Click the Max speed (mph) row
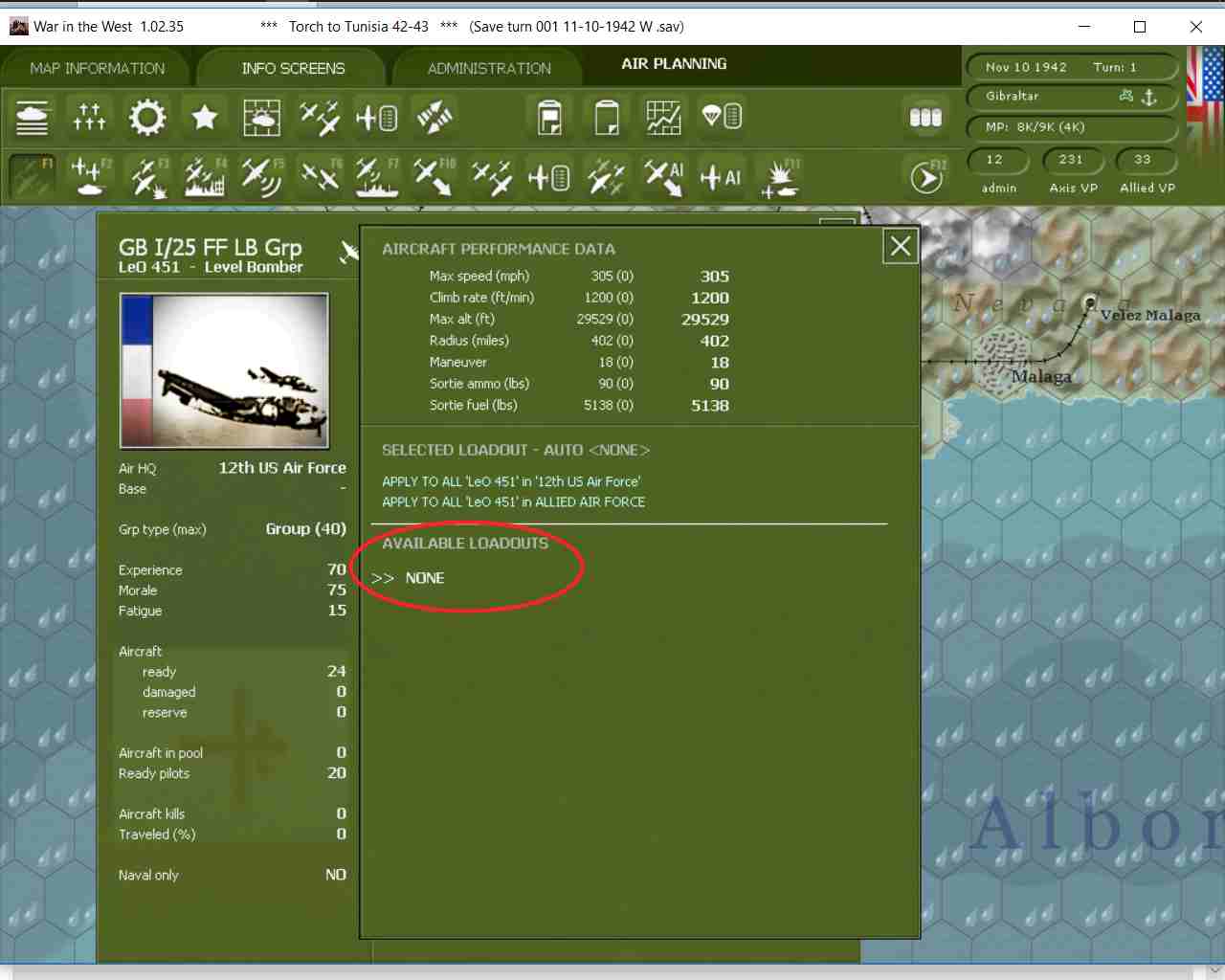Viewport: 1225px width, 980px height. (x=579, y=276)
